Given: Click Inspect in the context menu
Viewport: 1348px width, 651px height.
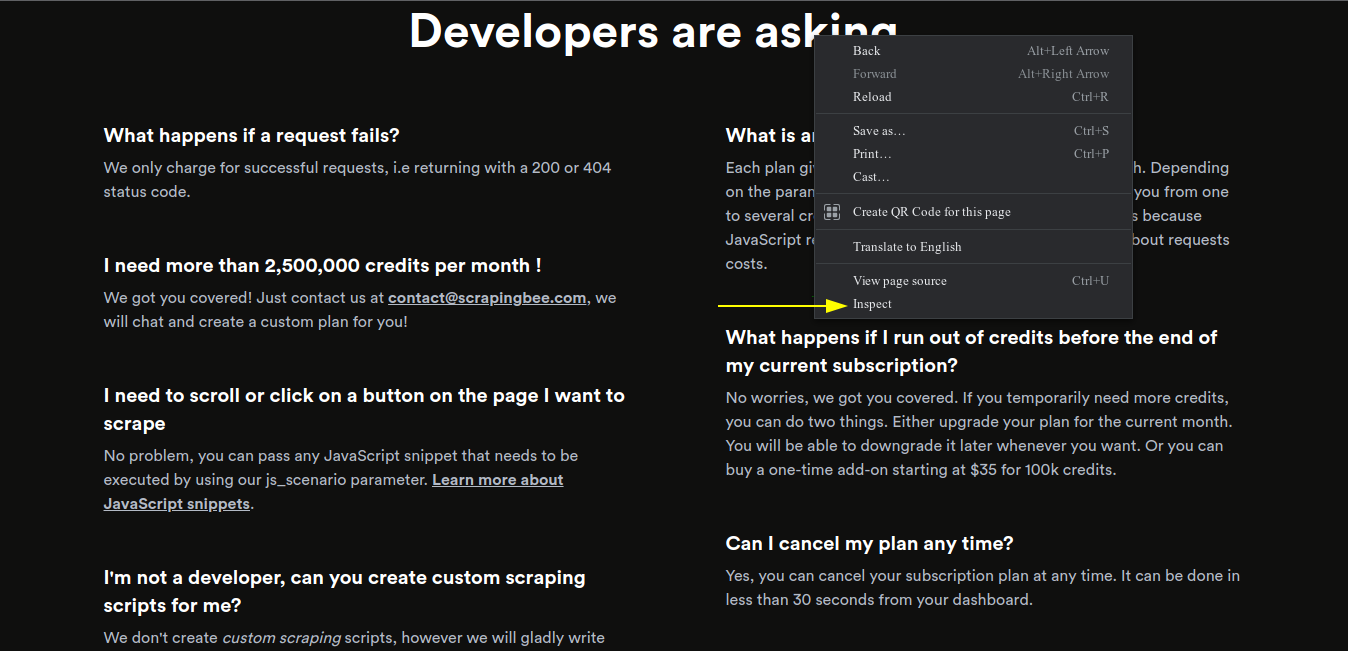Looking at the screenshot, I should coord(872,304).
